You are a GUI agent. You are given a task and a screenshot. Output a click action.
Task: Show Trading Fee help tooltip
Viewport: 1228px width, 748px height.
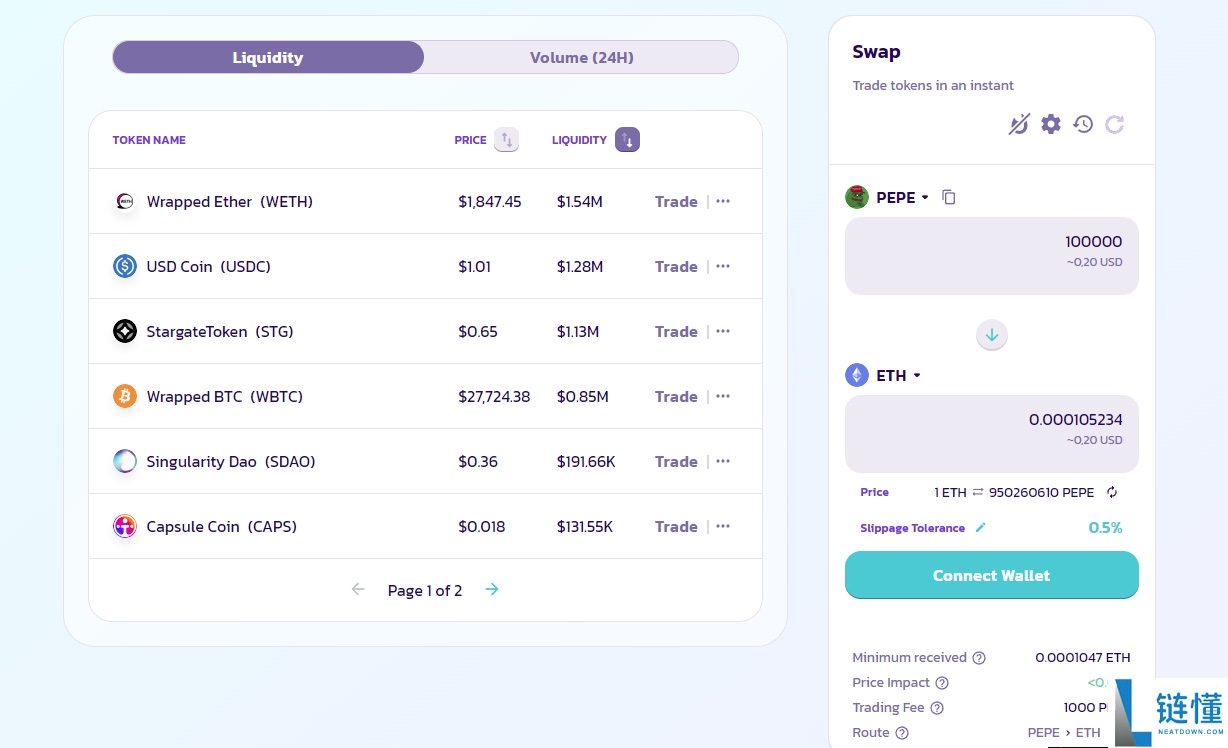click(937, 708)
